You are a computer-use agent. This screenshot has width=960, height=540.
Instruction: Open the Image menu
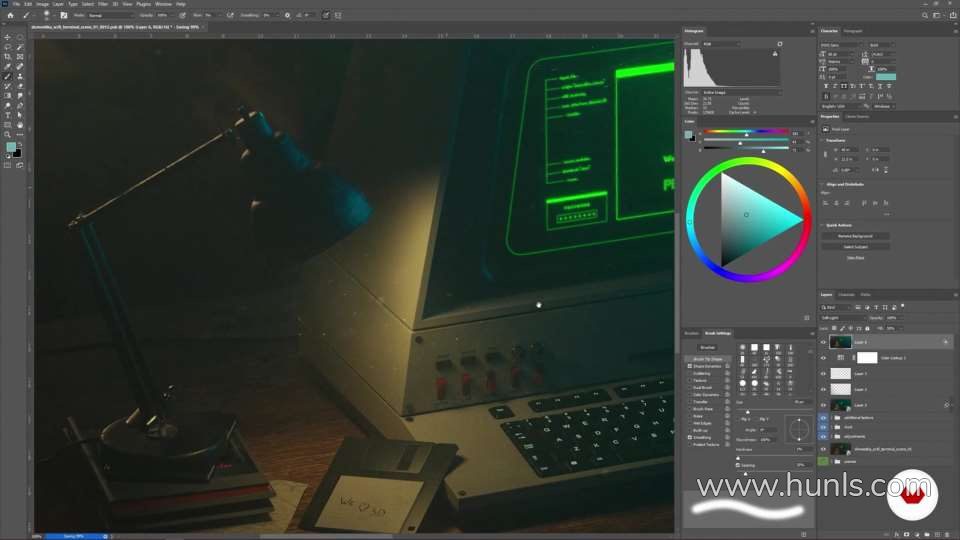click(42, 4)
